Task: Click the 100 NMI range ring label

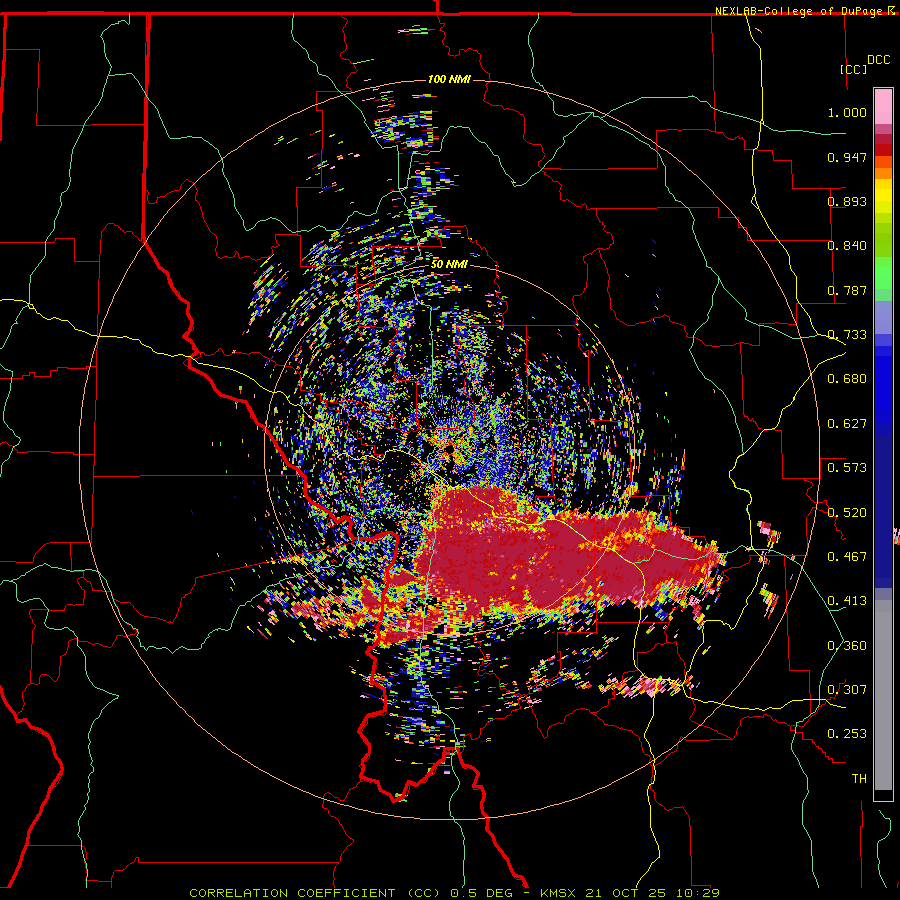Action: pos(449,79)
